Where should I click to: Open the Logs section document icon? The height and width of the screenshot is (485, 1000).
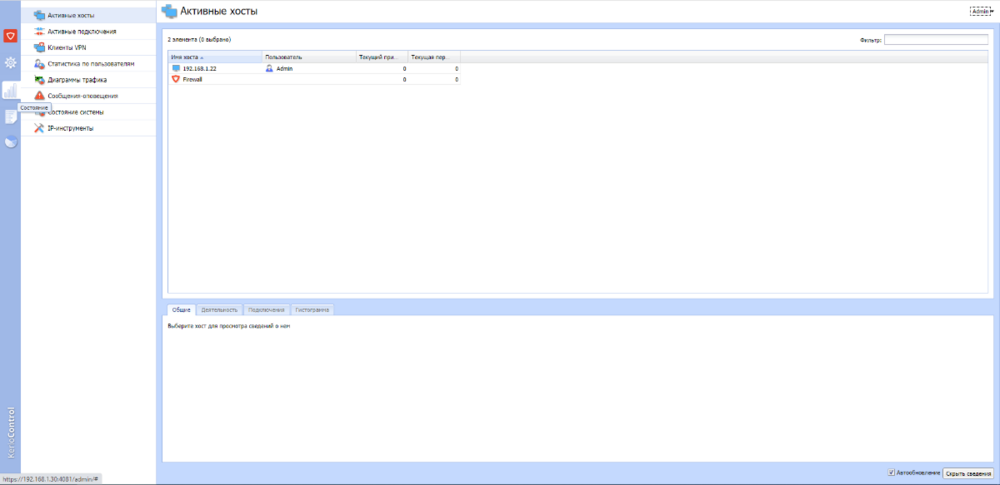tap(10, 117)
